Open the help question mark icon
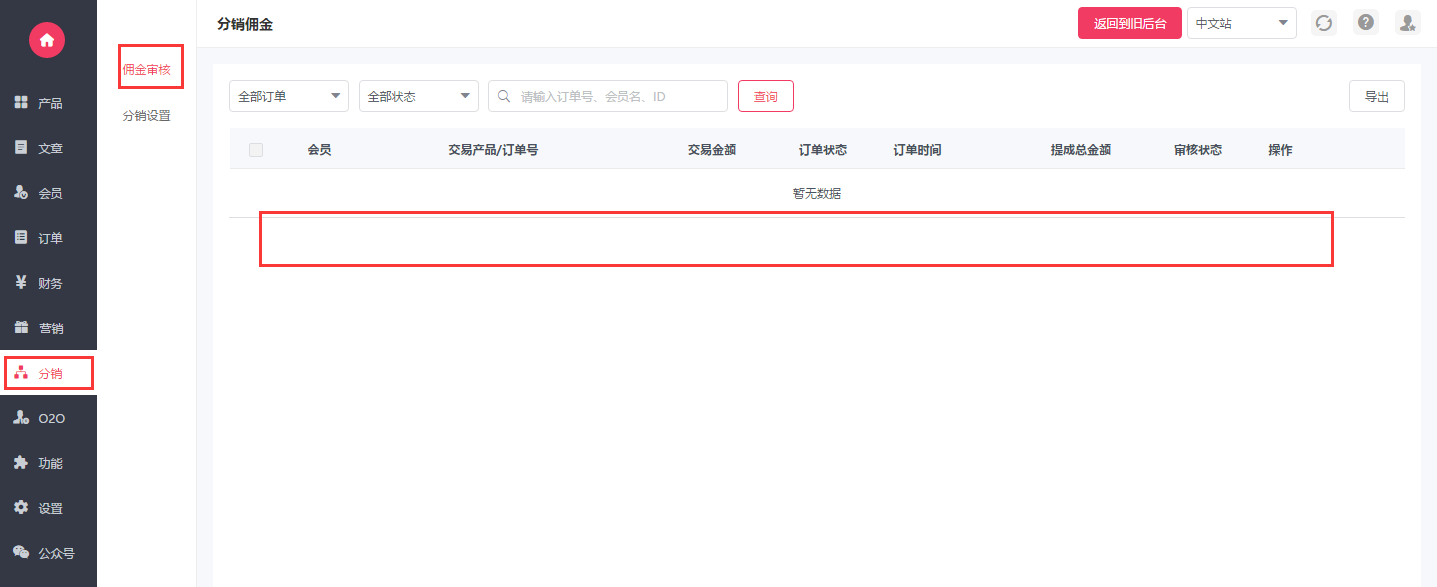Viewport: 1437px width, 587px height. click(x=1365, y=23)
